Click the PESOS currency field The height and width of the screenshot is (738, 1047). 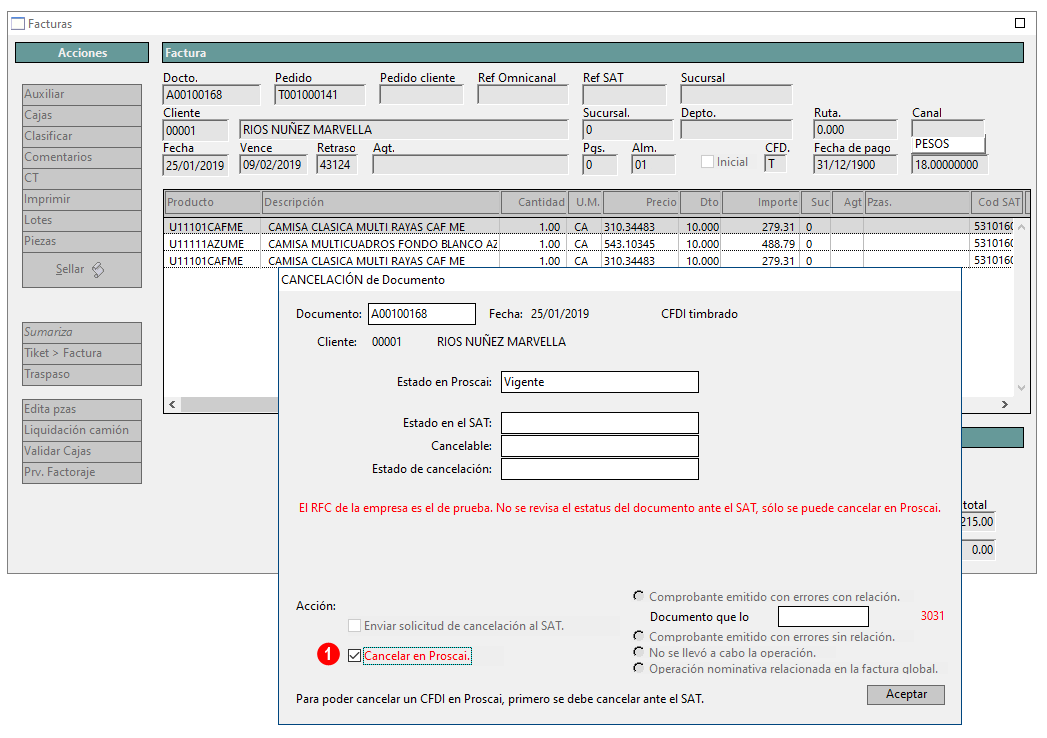(x=948, y=144)
